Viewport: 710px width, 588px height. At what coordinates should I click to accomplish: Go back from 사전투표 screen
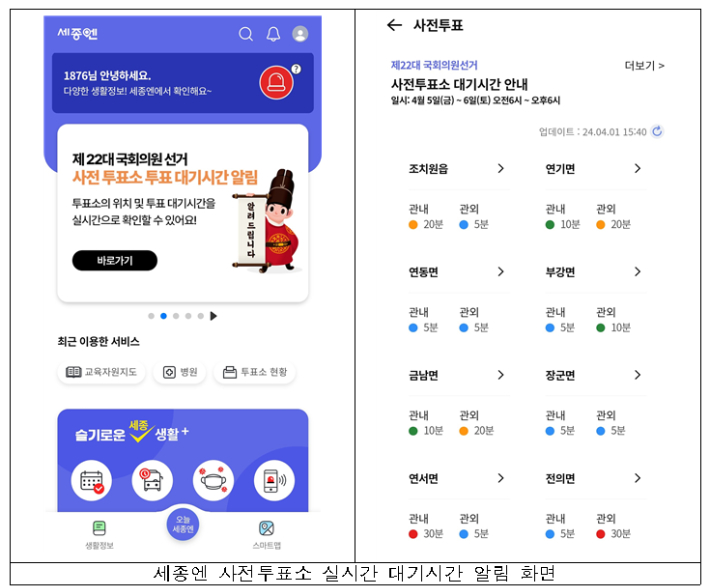pos(394,25)
